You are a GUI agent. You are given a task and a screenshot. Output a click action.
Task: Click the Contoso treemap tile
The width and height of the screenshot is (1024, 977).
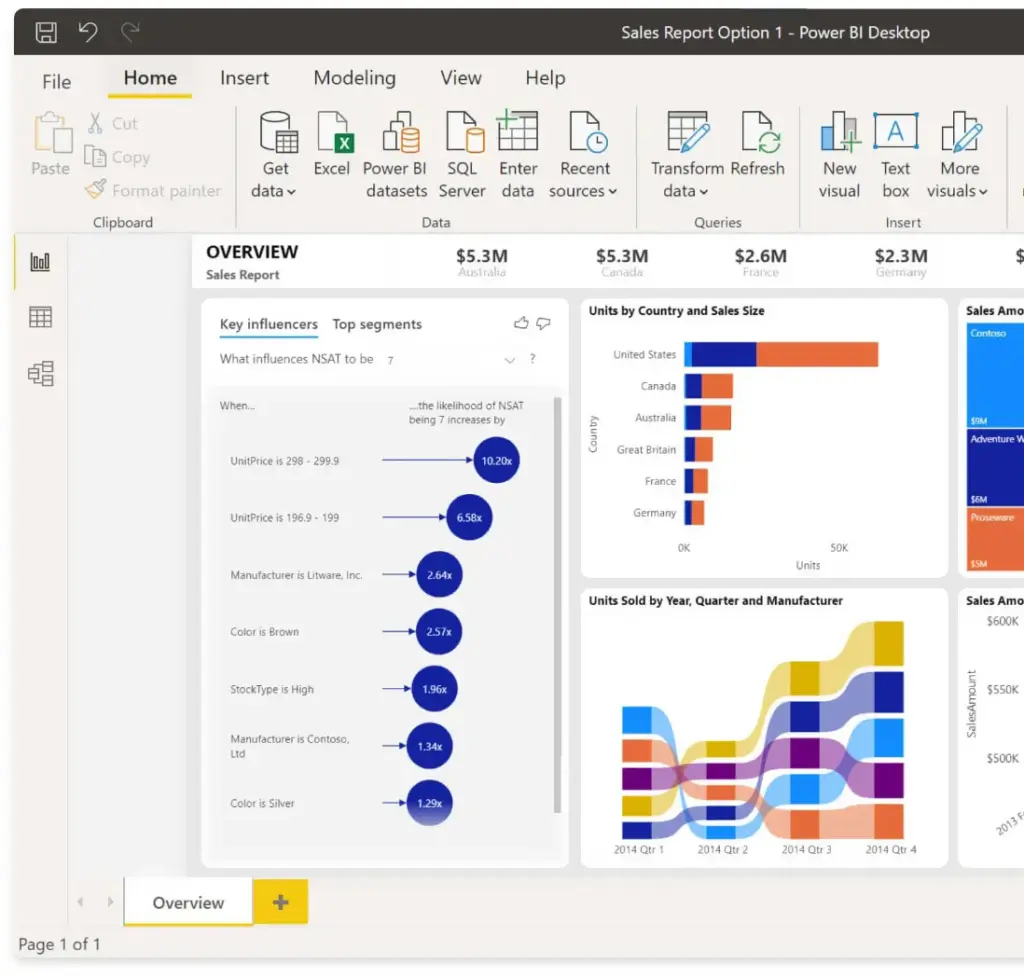point(995,375)
